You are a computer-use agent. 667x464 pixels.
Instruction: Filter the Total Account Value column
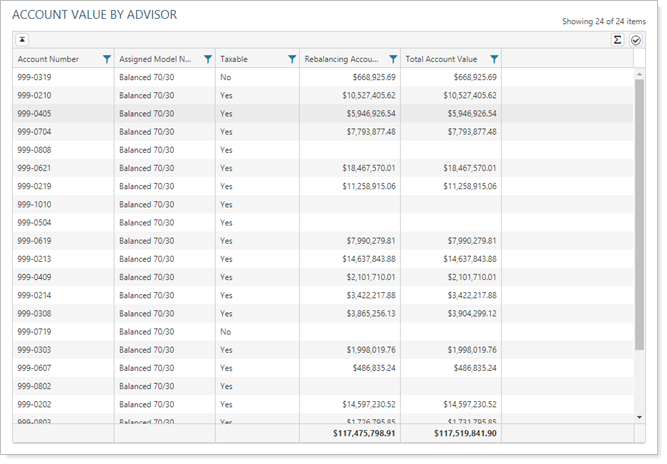493,59
